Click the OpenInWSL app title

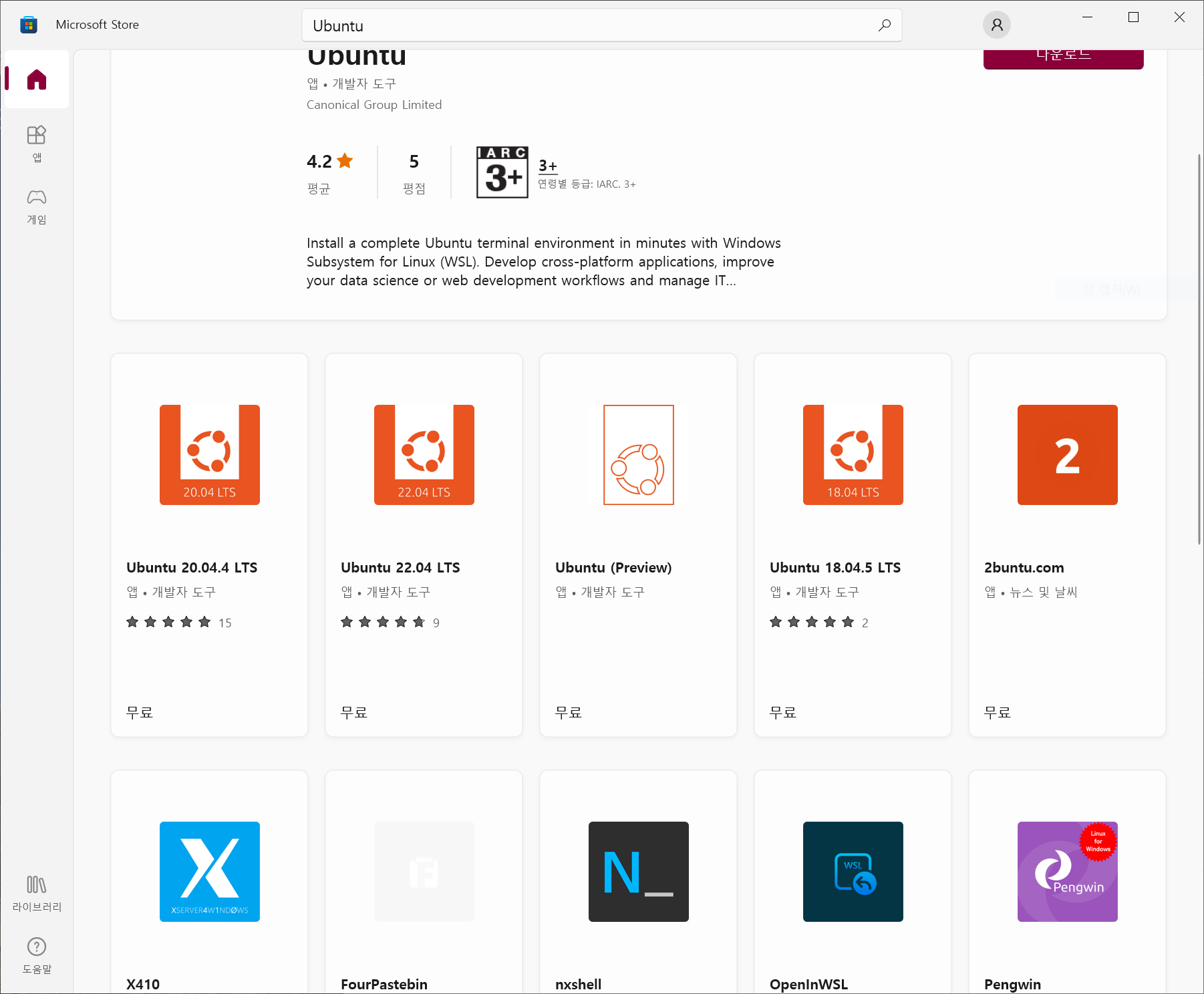click(809, 985)
